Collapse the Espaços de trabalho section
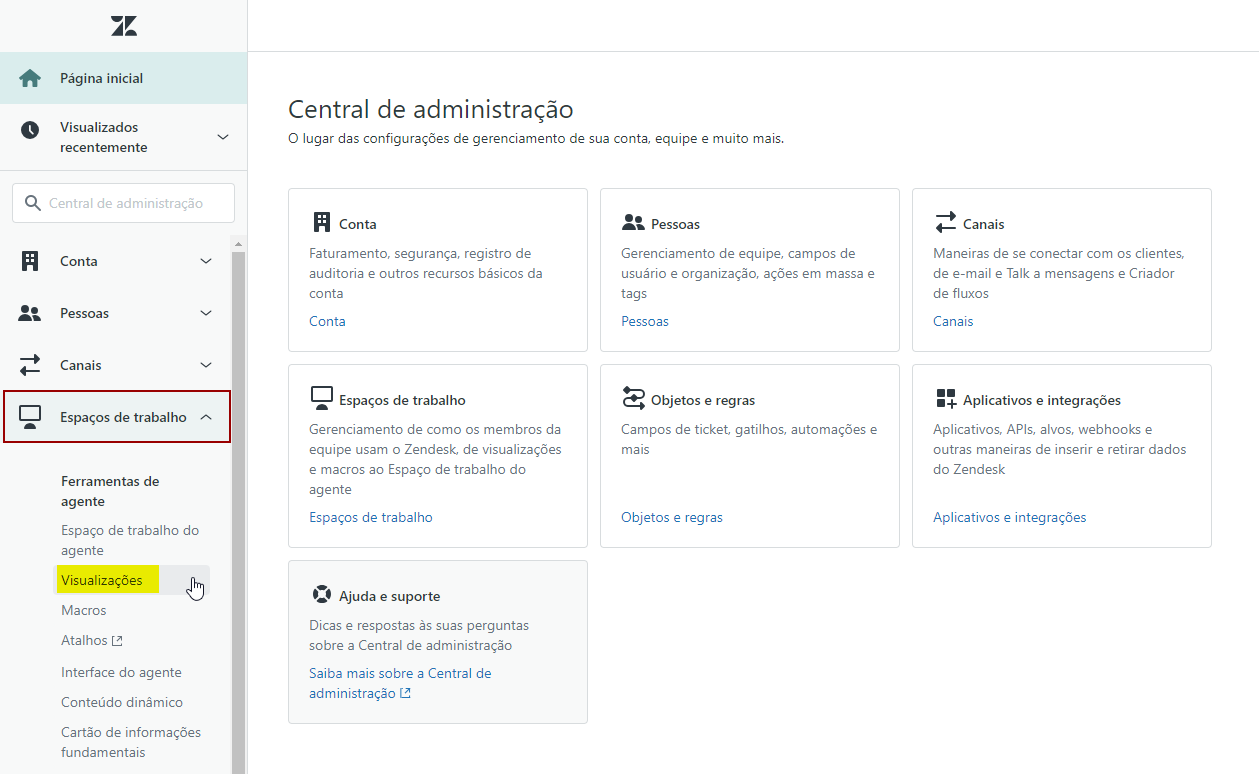The width and height of the screenshot is (1259, 774). pyautogui.click(x=206, y=417)
